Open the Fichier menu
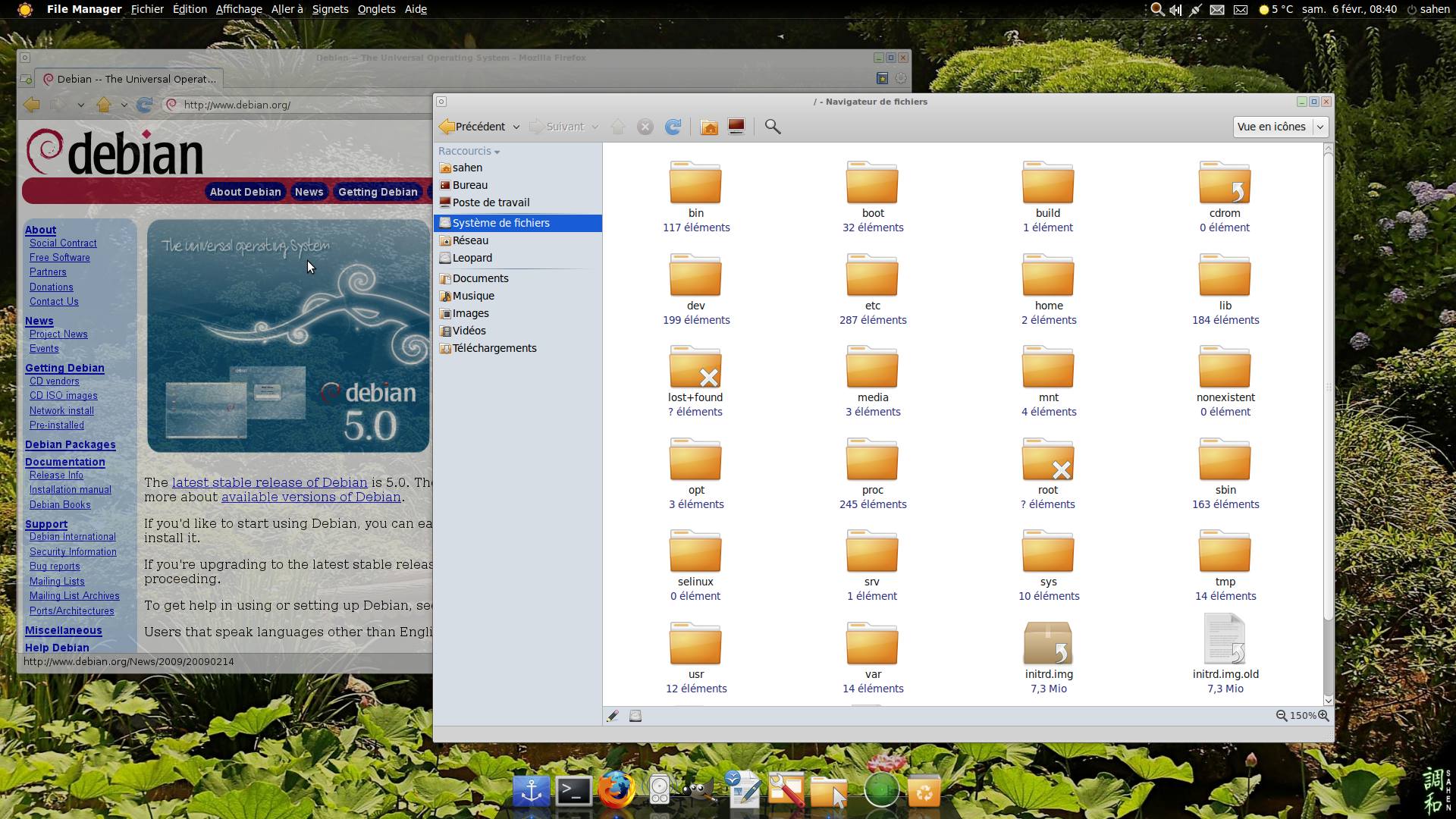Viewport: 1456px width, 819px height. coord(147,9)
